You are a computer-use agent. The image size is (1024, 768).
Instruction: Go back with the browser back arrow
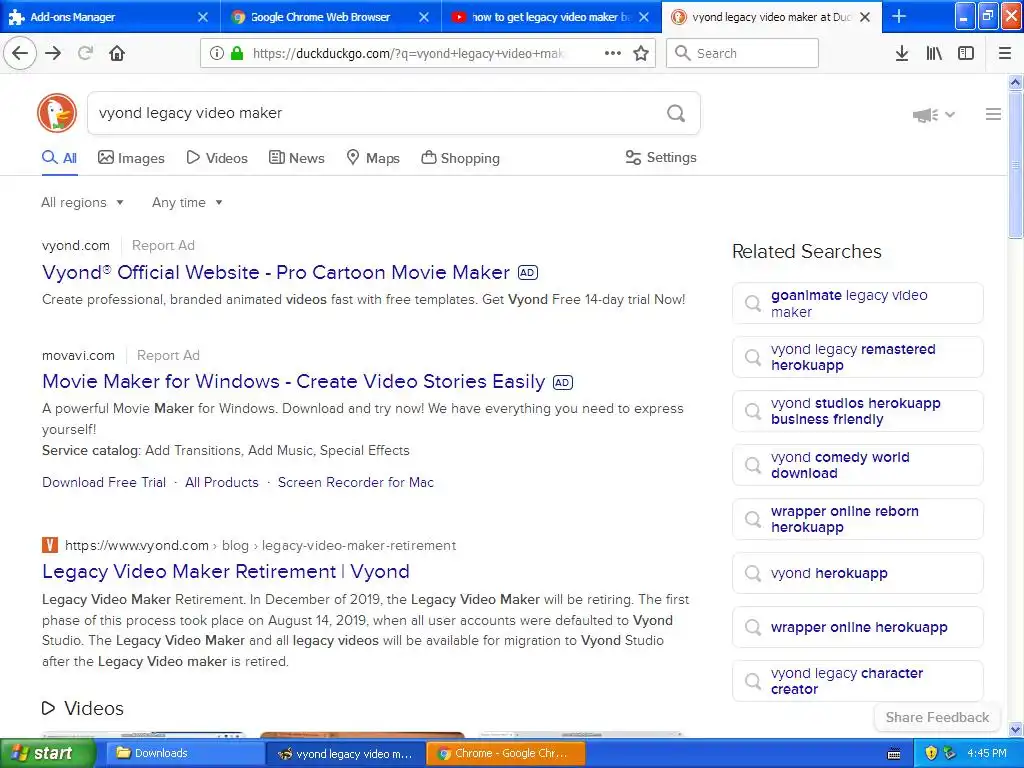click(20, 53)
